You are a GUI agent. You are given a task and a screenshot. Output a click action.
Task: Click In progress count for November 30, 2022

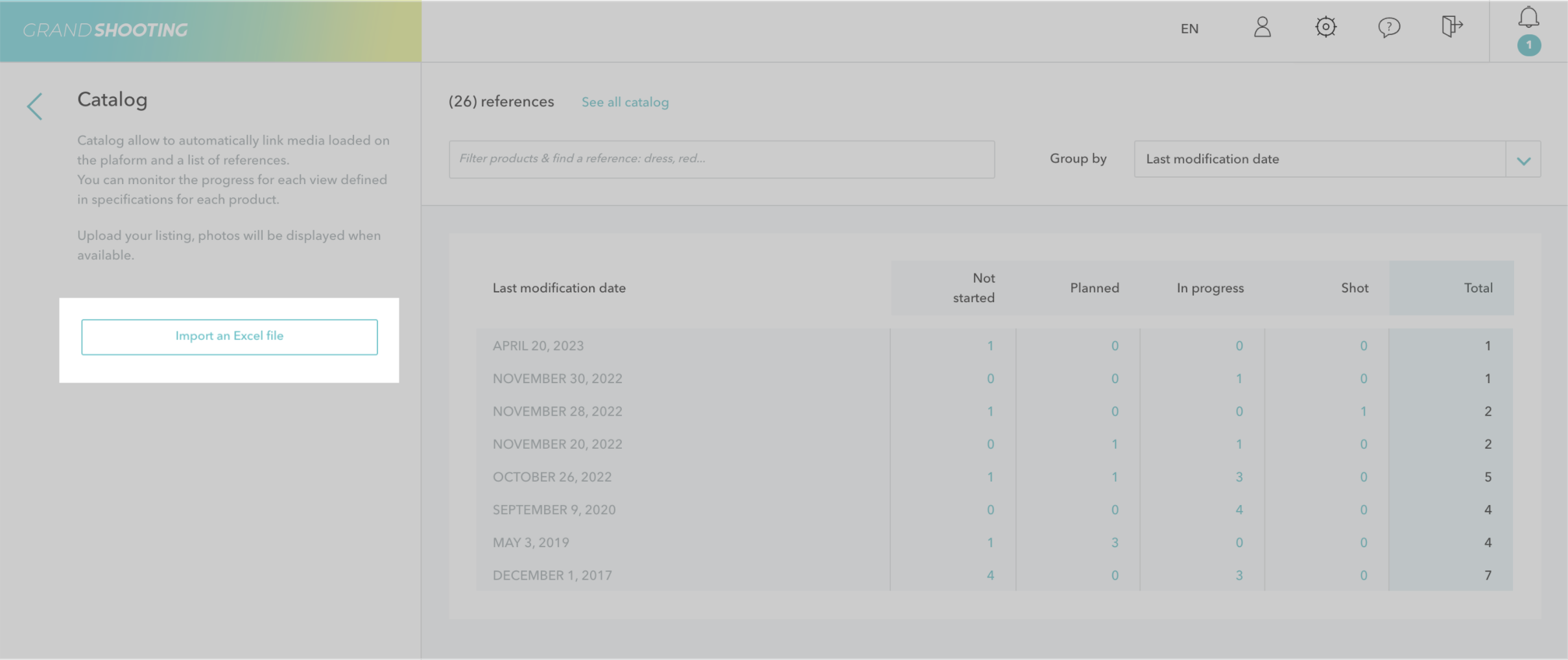[1239, 379]
